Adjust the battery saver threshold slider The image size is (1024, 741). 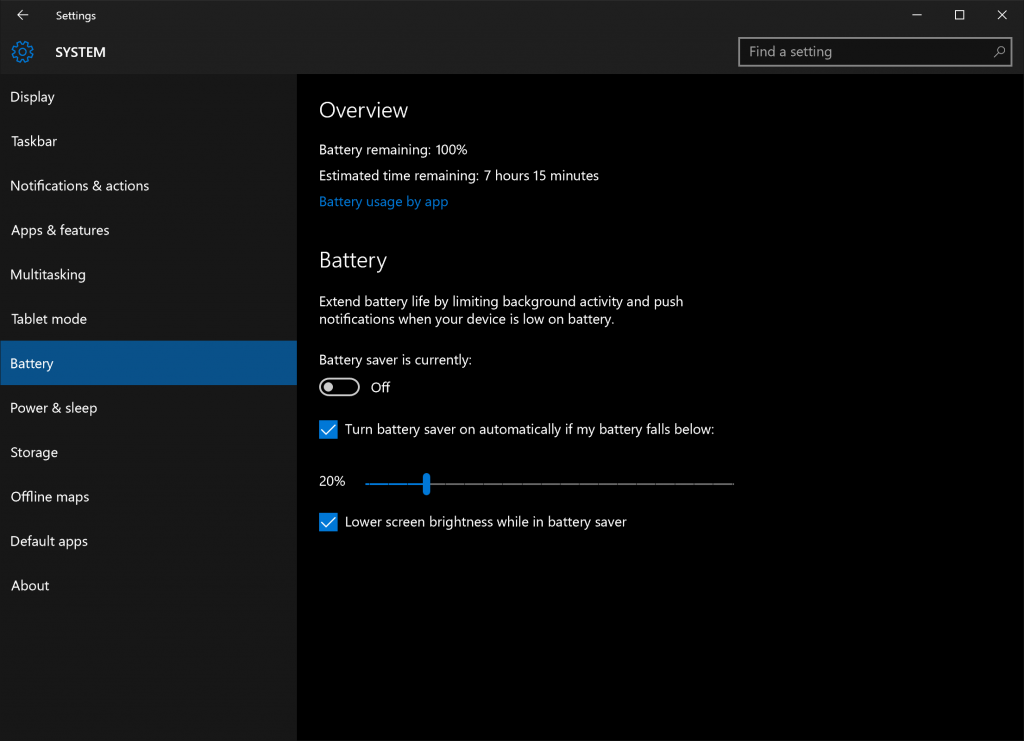[427, 483]
